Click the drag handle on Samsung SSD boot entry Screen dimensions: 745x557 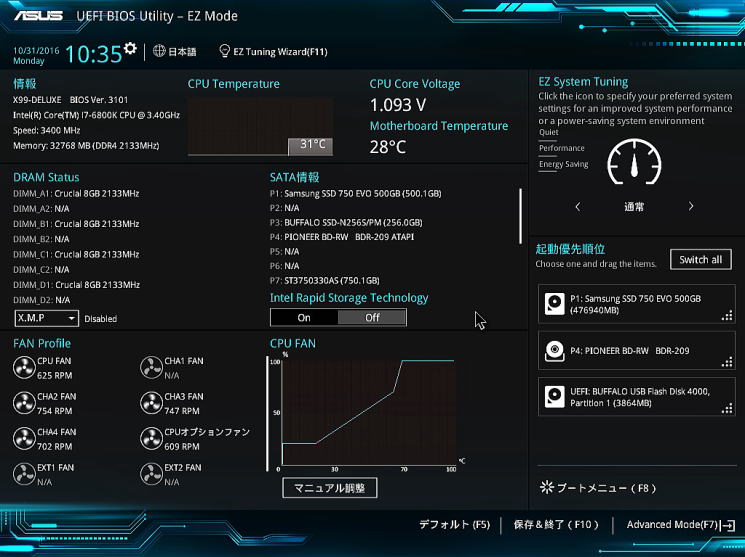[727, 316]
